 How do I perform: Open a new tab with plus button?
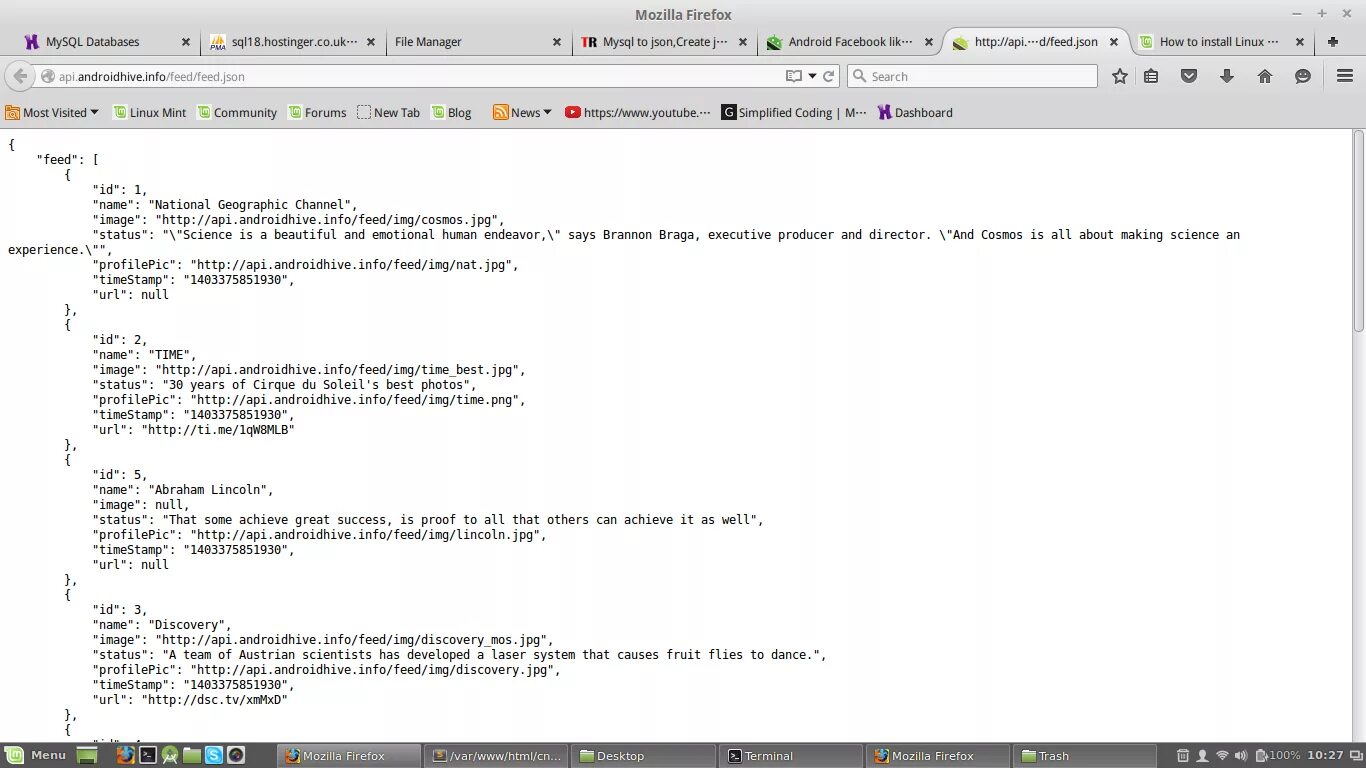pos(1333,42)
